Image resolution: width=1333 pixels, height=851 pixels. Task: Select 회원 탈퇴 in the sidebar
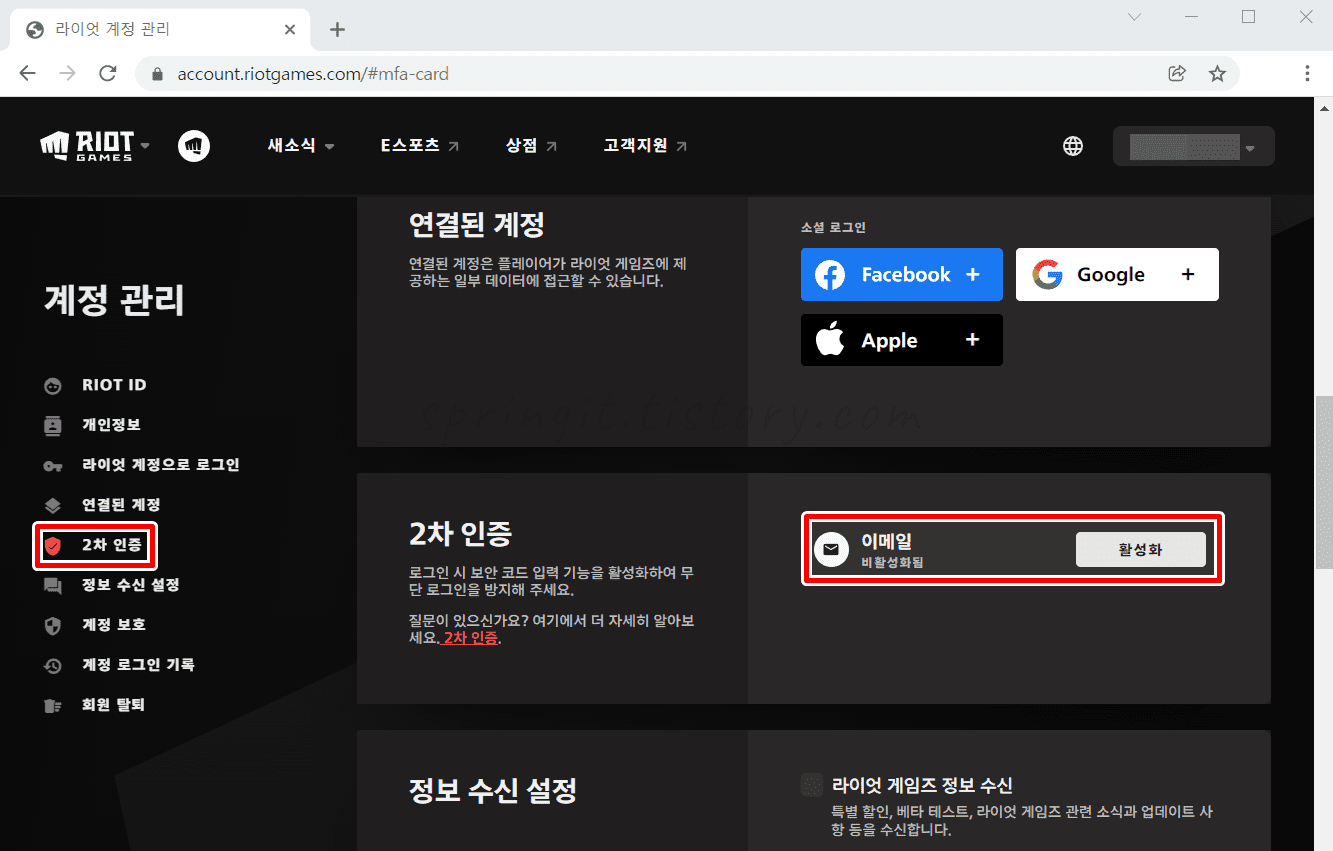click(113, 705)
